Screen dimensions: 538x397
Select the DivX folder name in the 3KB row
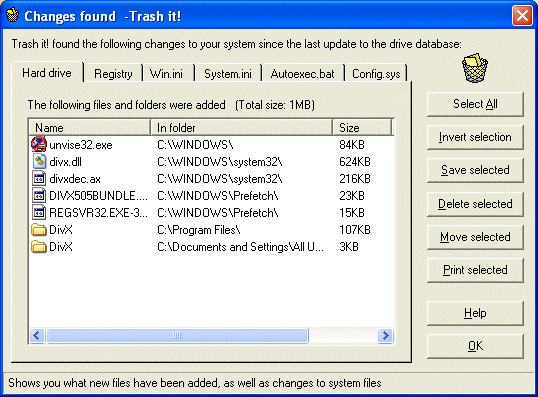pyautogui.click(x=61, y=247)
